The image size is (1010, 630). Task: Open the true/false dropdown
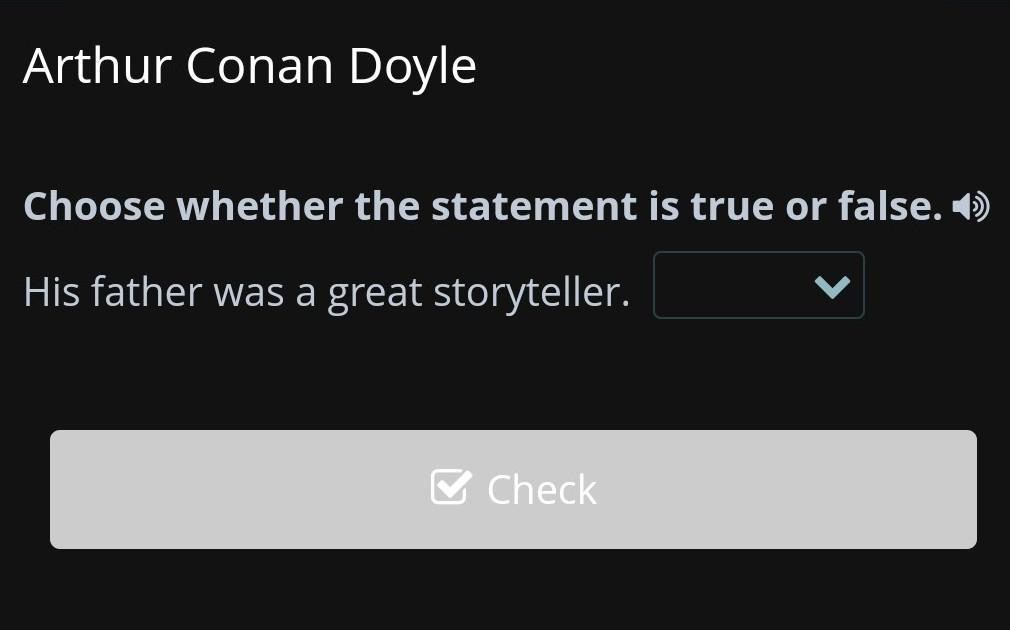tap(758, 286)
